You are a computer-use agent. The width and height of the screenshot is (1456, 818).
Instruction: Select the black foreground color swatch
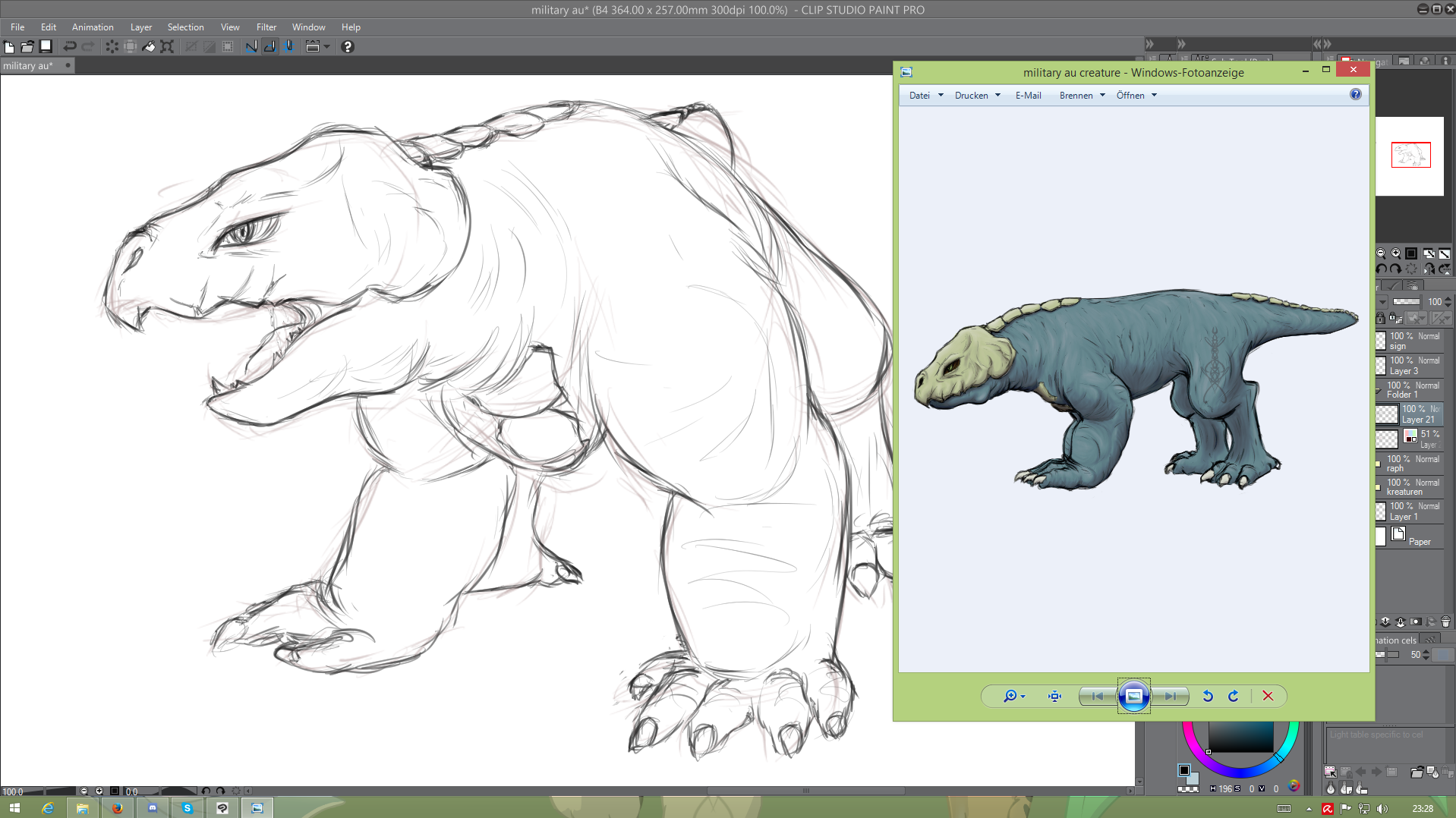click(x=1183, y=770)
